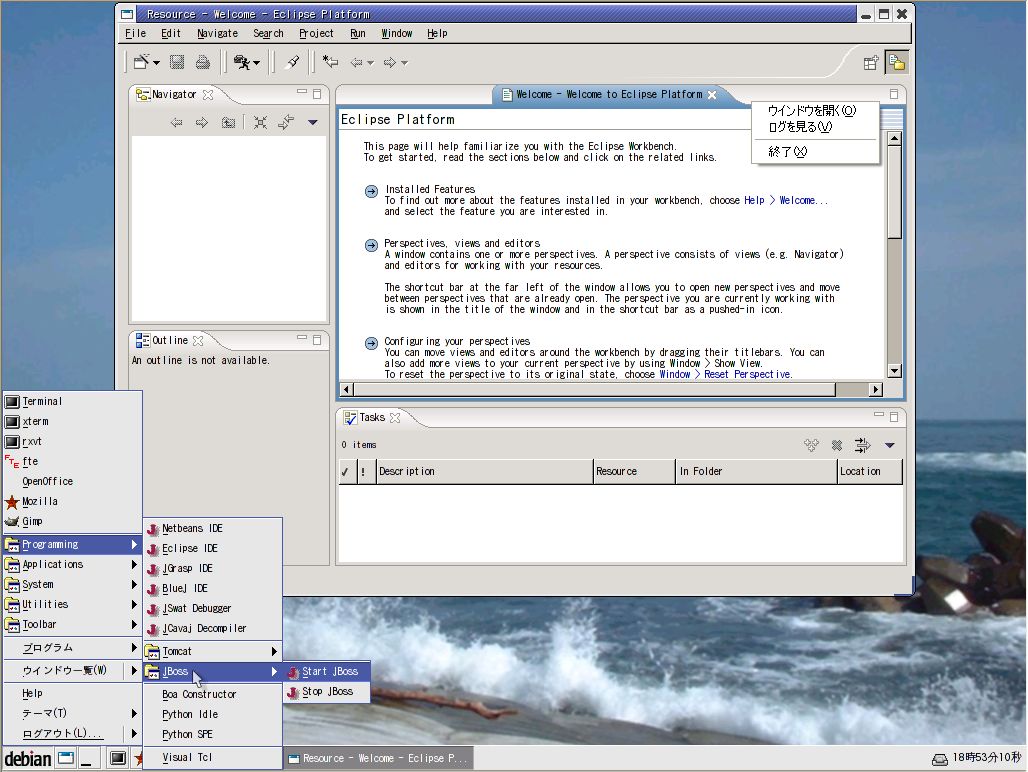1028x772 pixels.
Task: Launch Netbeans IDE from Programming menu
Action: tap(212, 529)
